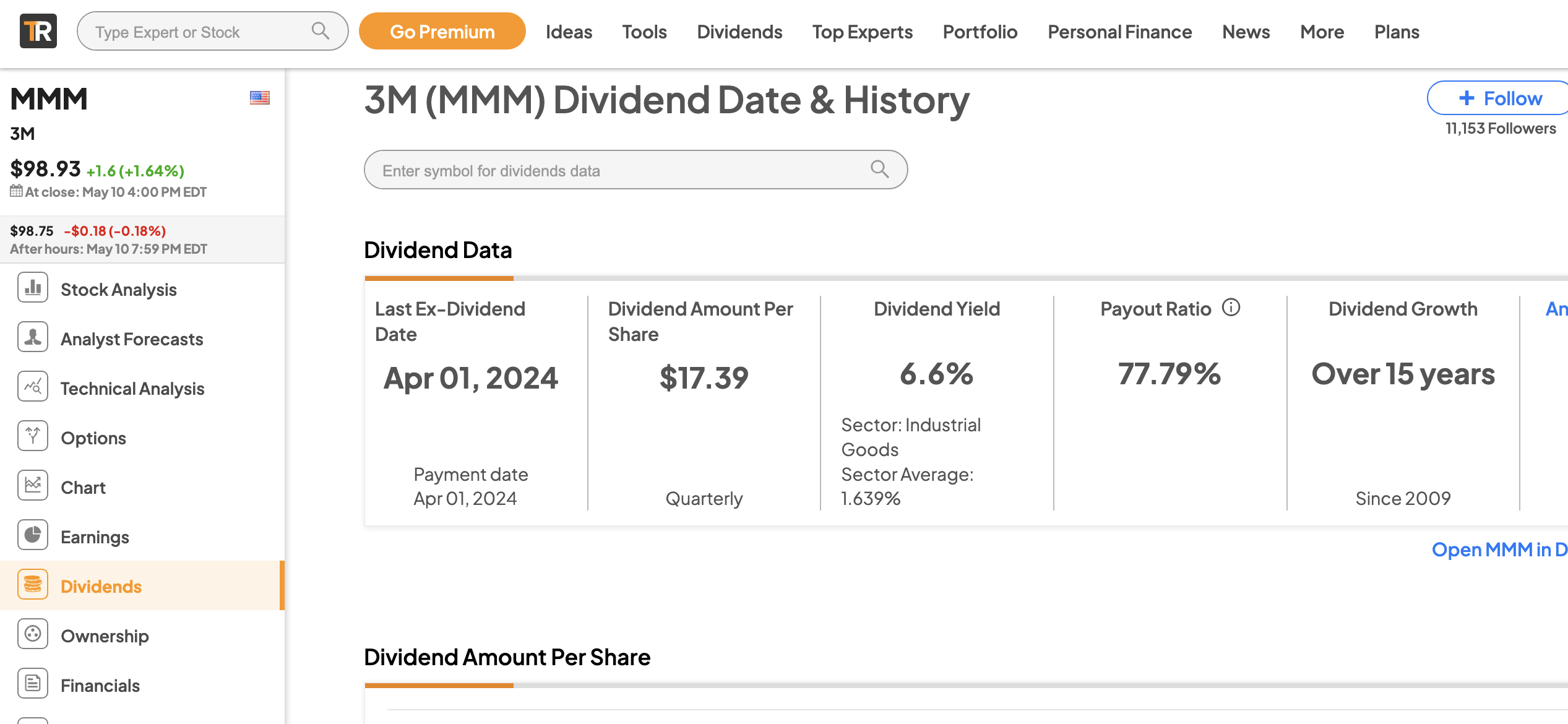Select Technical Analysis in sidebar

[142, 388]
